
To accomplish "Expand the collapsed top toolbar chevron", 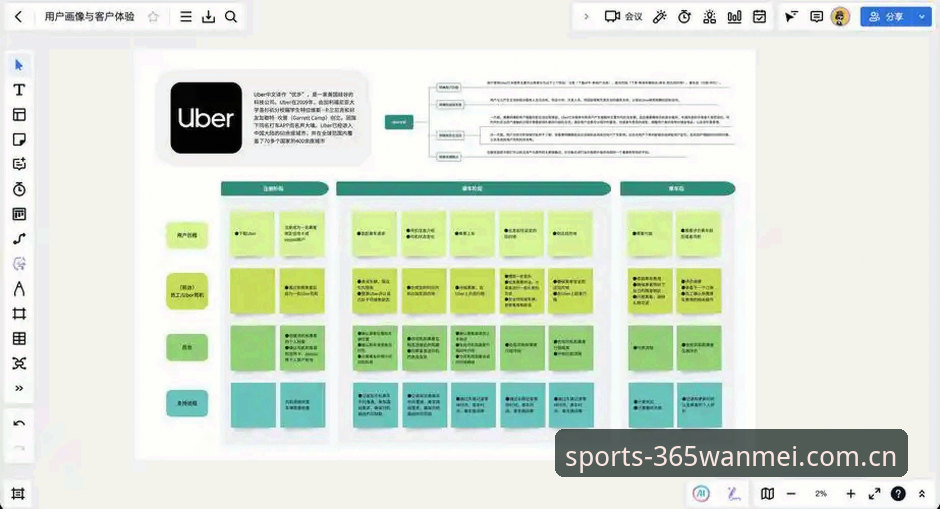I will click(586, 17).
